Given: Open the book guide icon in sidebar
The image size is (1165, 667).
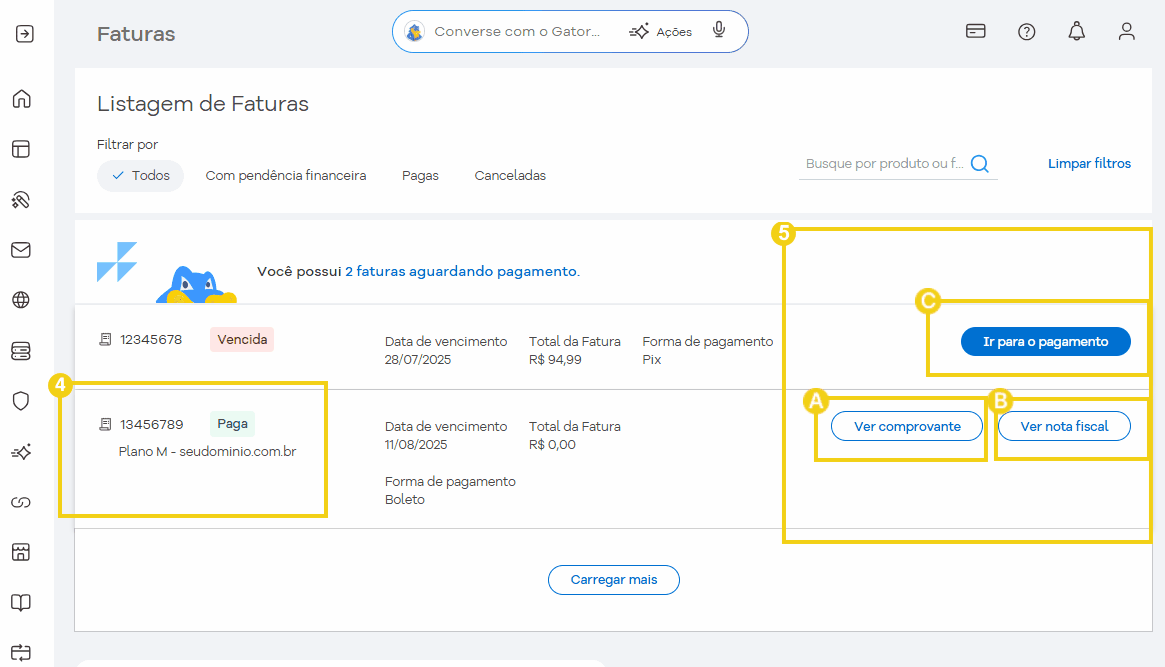Looking at the screenshot, I should [22, 602].
